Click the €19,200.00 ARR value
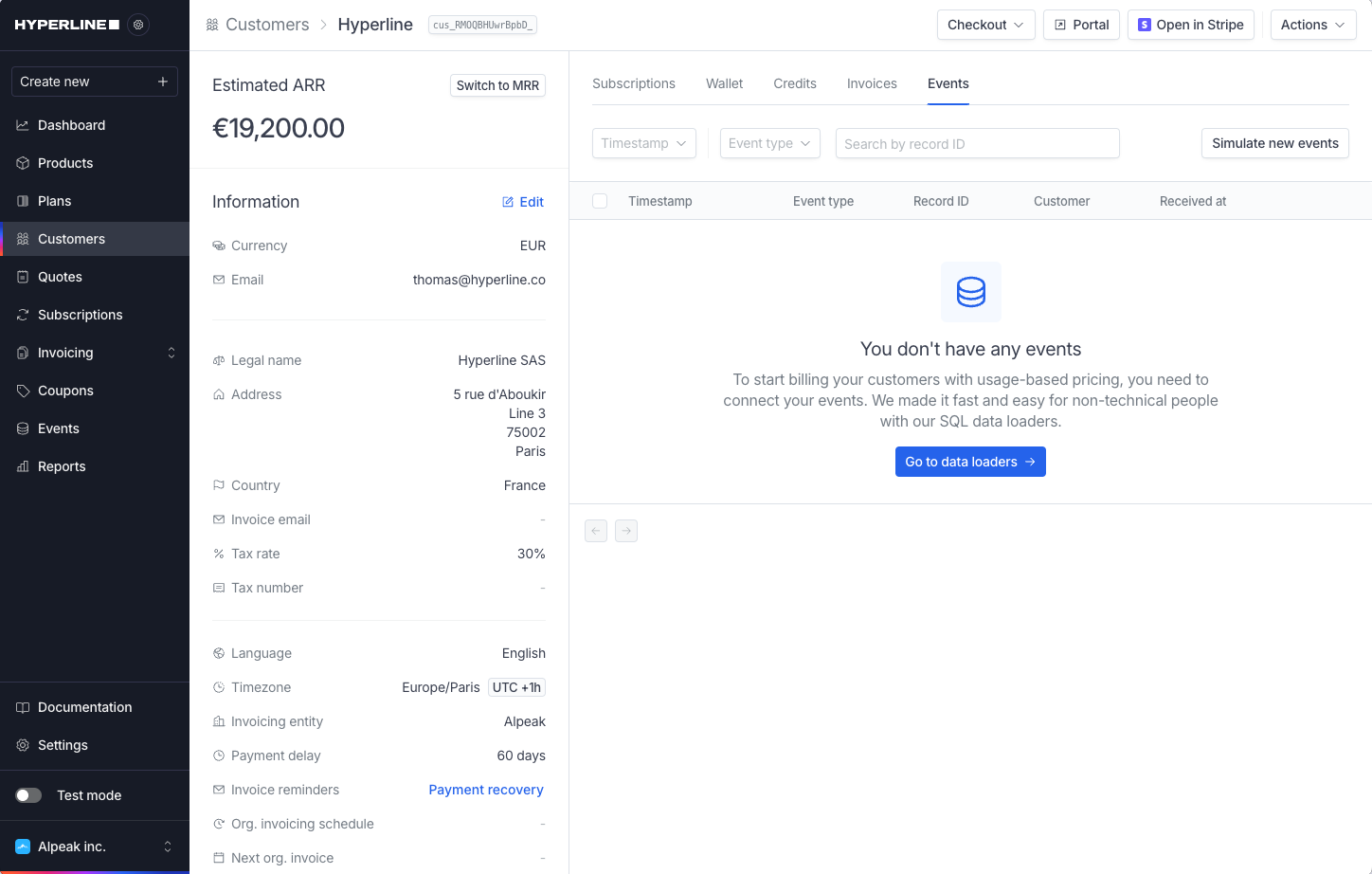Screen dimensions: 1372x874 pos(279,128)
